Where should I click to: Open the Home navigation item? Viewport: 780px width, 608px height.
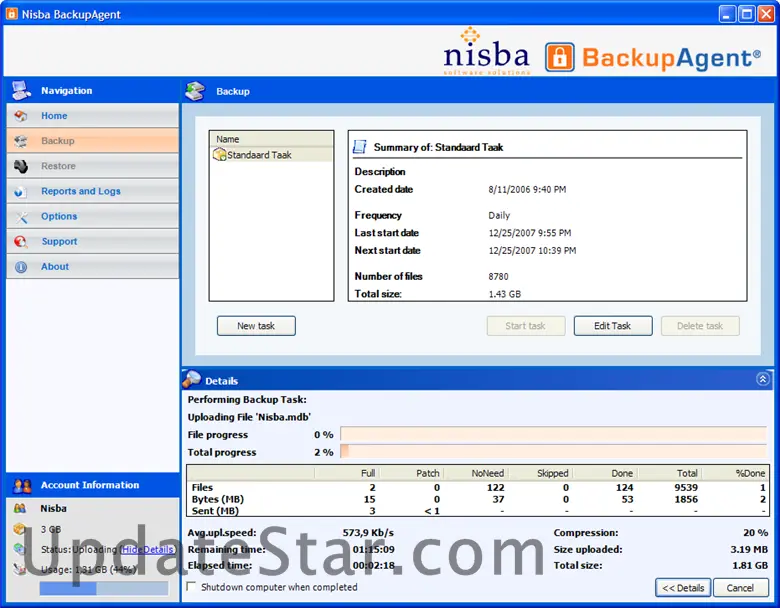pyautogui.click(x=93, y=116)
